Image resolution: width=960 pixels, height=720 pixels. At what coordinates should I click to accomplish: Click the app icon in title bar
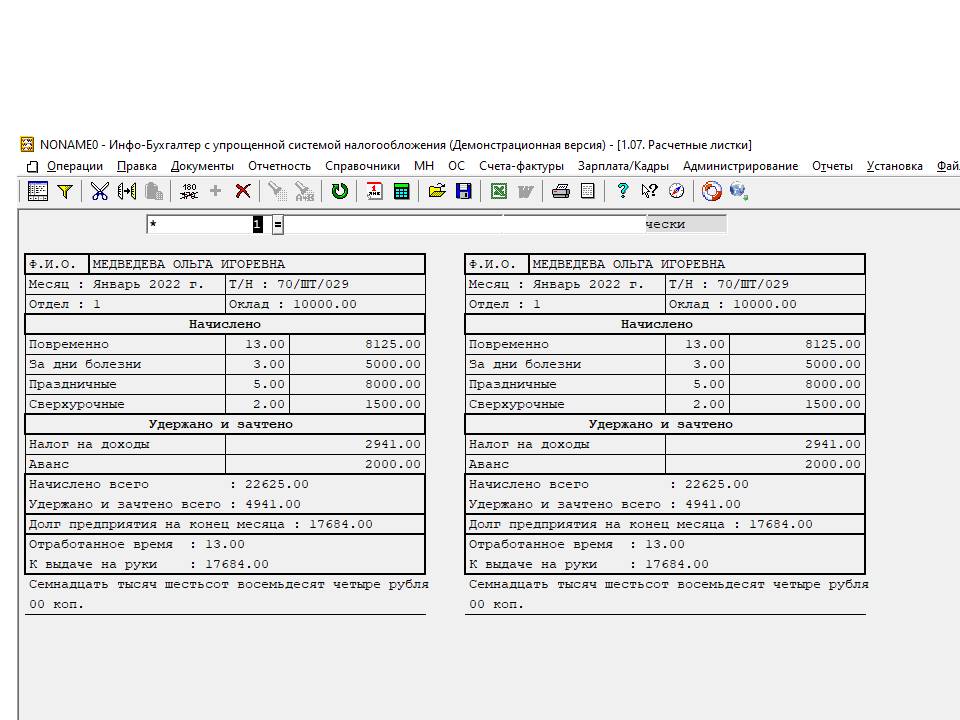27,144
